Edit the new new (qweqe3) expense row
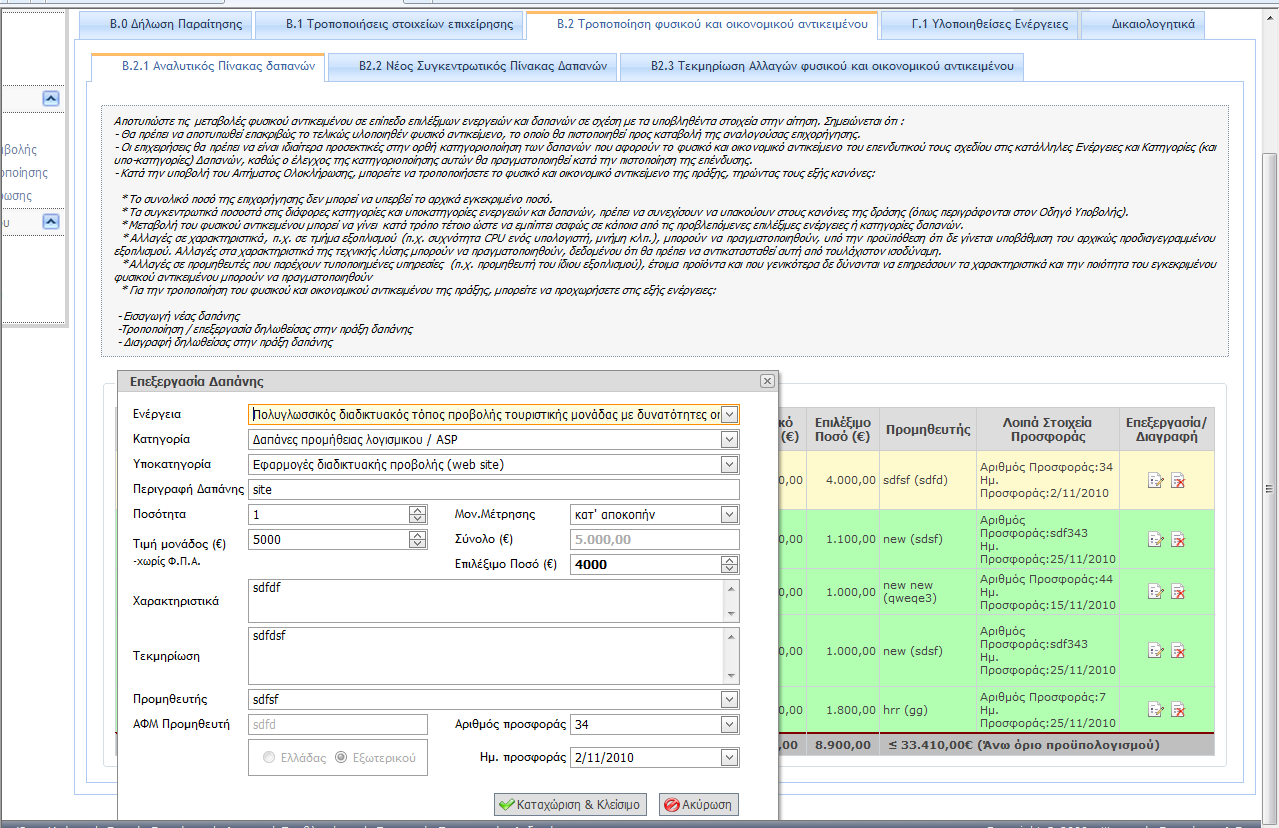This screenshot has width=1279, height=828. (x=1156, y=592)
